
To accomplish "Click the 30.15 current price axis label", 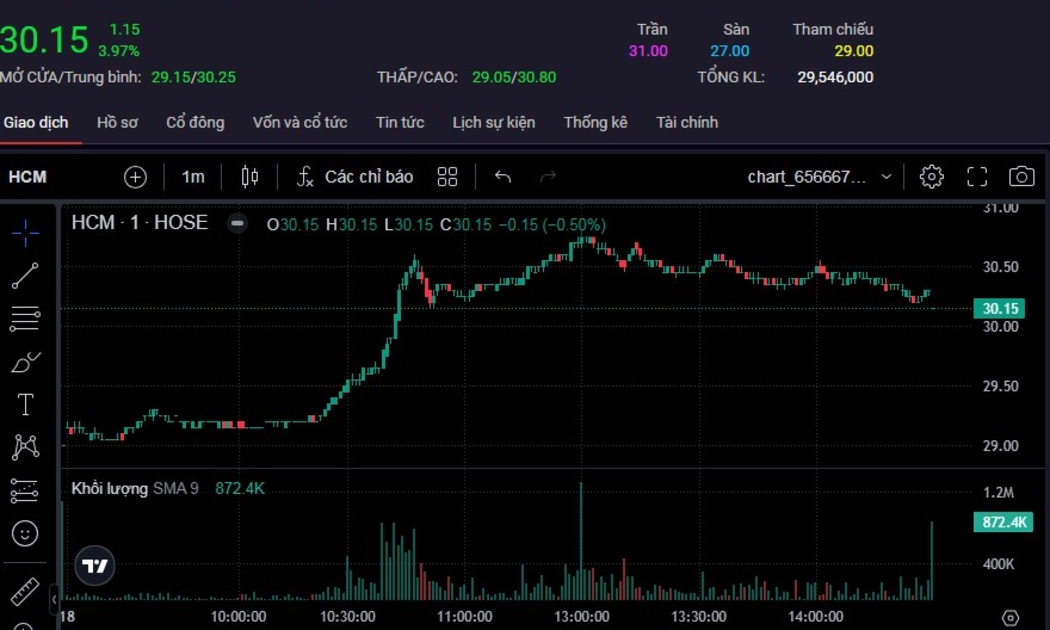I will (999, 308).
